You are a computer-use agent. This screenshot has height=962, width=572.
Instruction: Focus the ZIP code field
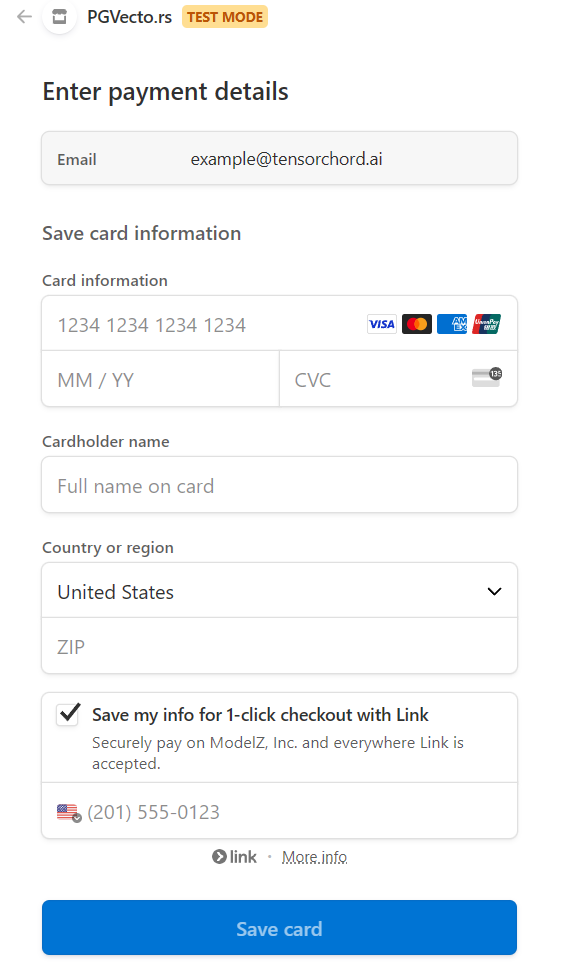(279, 646)
